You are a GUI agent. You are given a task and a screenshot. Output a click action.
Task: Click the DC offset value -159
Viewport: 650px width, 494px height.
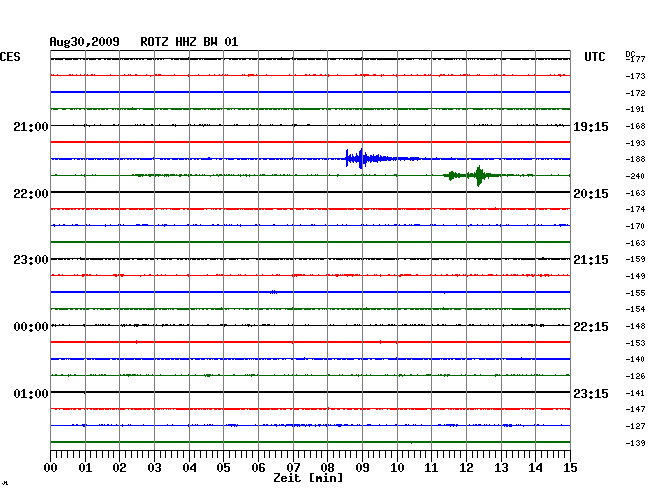[635, 259]
